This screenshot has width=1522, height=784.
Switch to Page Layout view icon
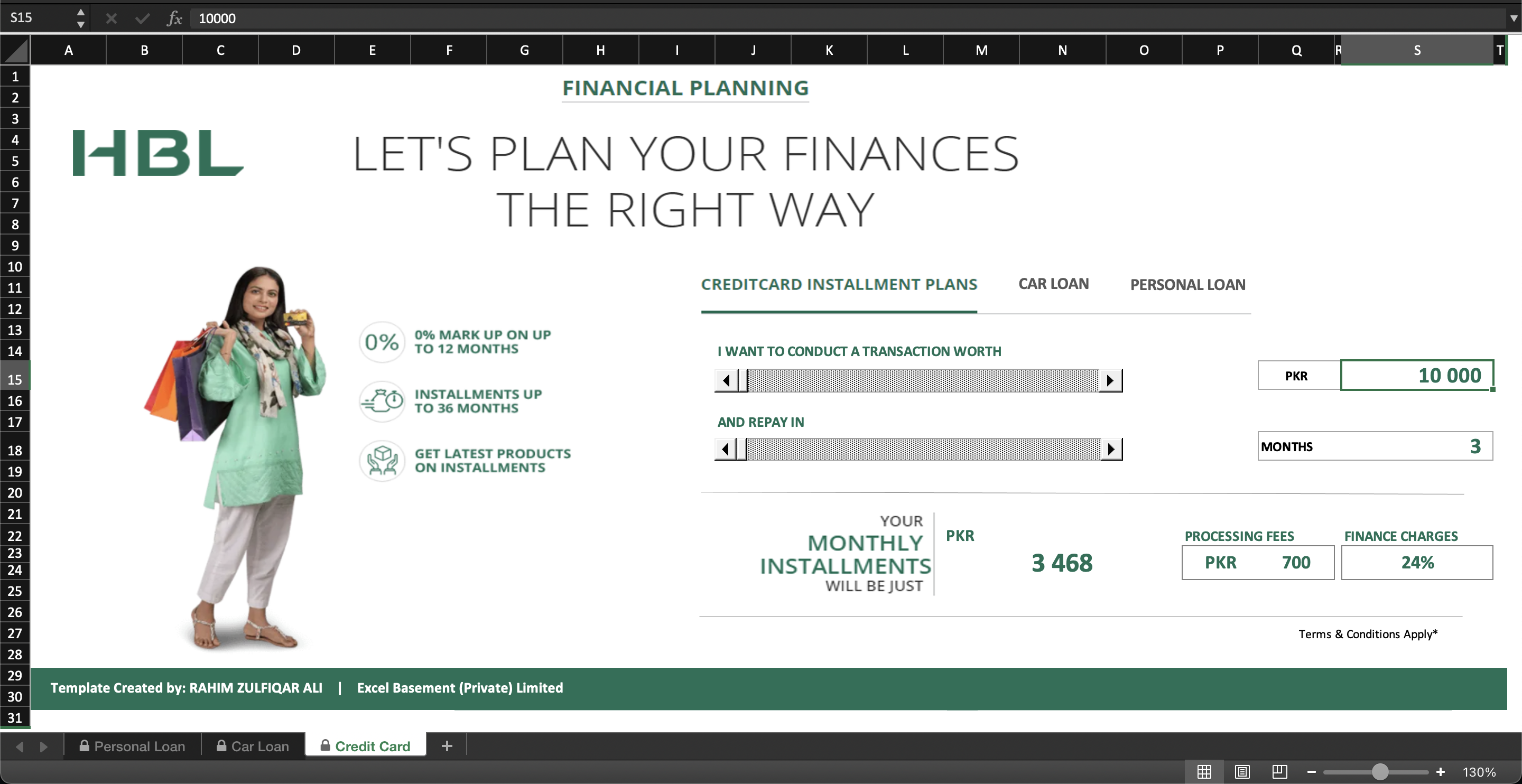pos(1242,772)
